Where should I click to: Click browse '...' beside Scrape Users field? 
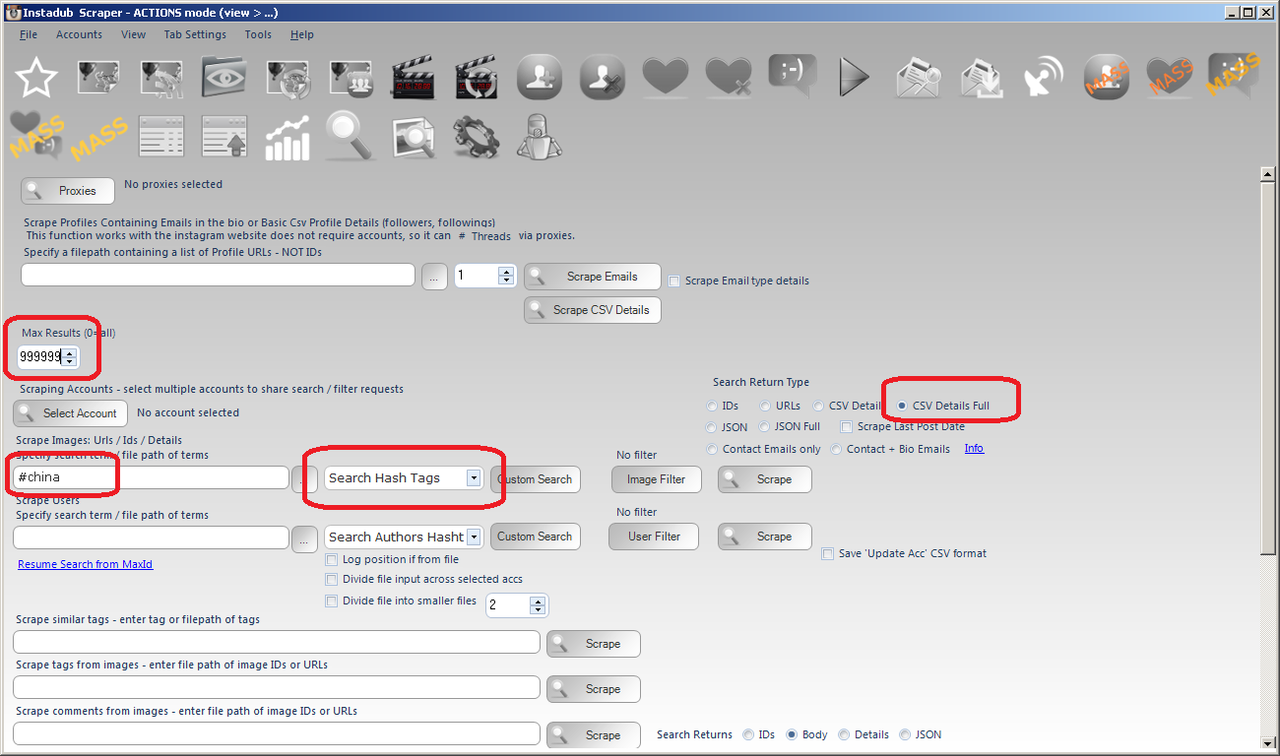(x=305, y=539)
